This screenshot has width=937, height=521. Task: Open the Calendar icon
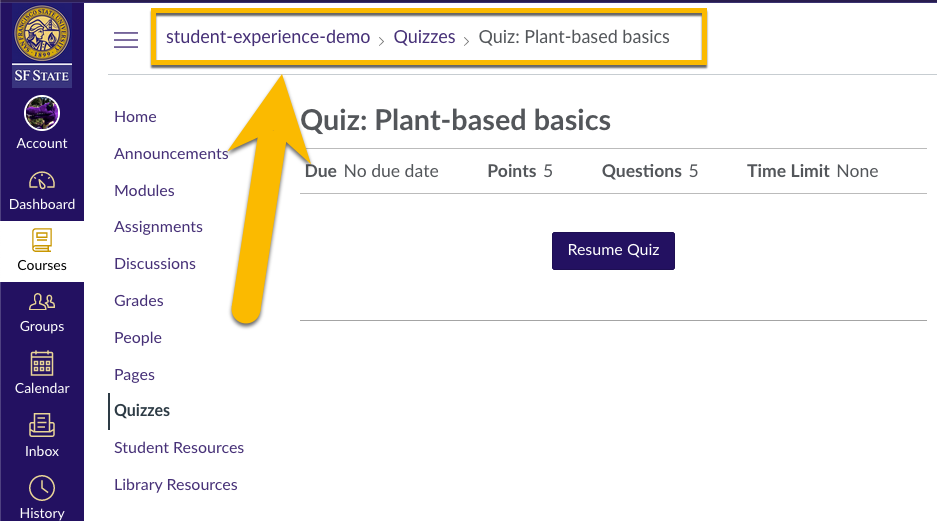pyautogui.click(x=42, y=363)
